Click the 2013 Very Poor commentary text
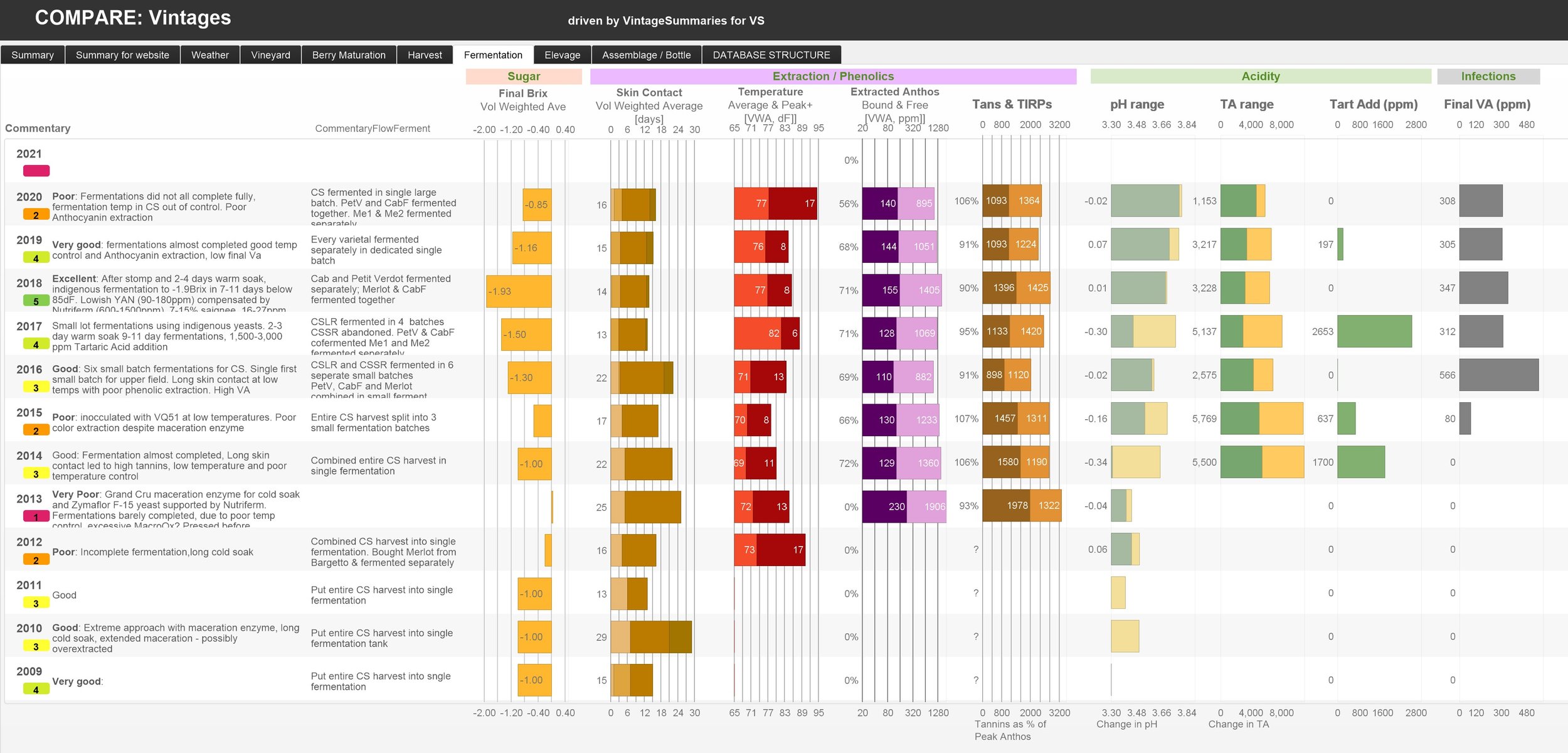 click(176, 510)
